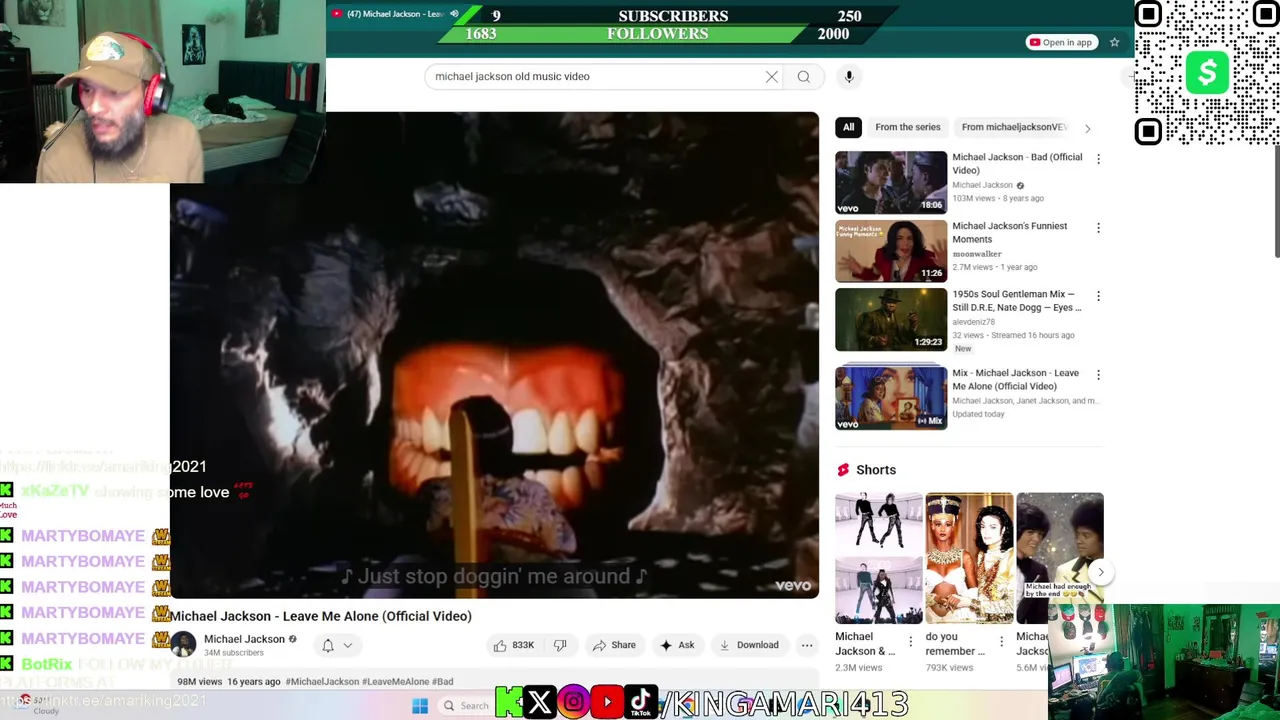The width and height of the screenshot is (1280, 720).
Task: Open options for Michael Jackson's Funniest Moments
Action: pyautogui.click(x=1098, y=228)
